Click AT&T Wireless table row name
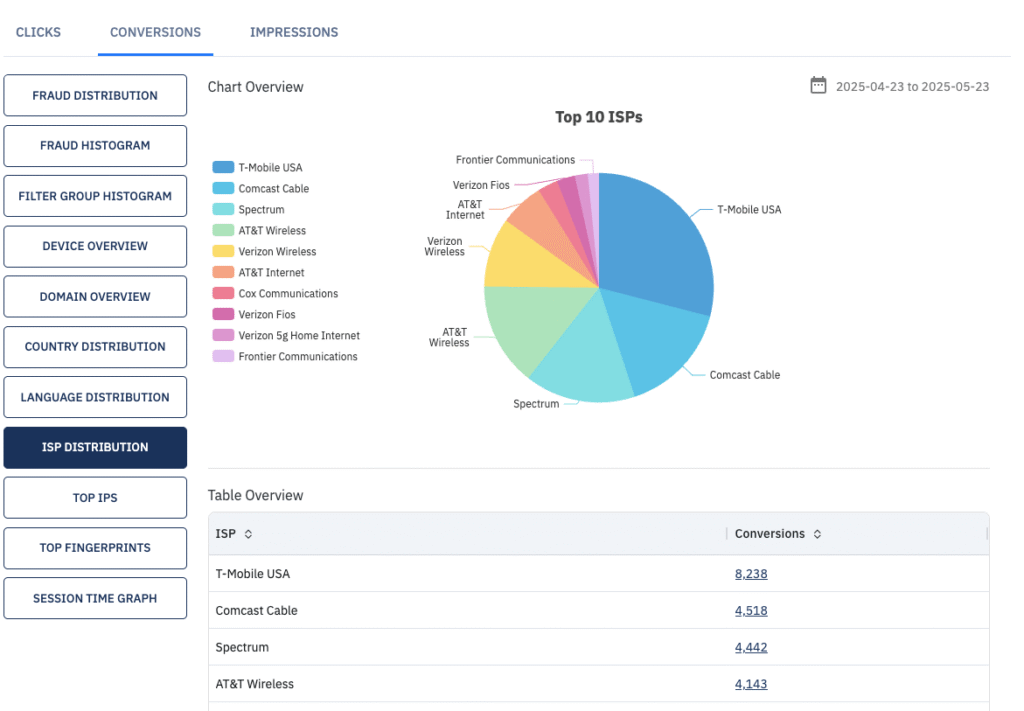This screenshot has height=711, width=1024. tap(254, 684)
